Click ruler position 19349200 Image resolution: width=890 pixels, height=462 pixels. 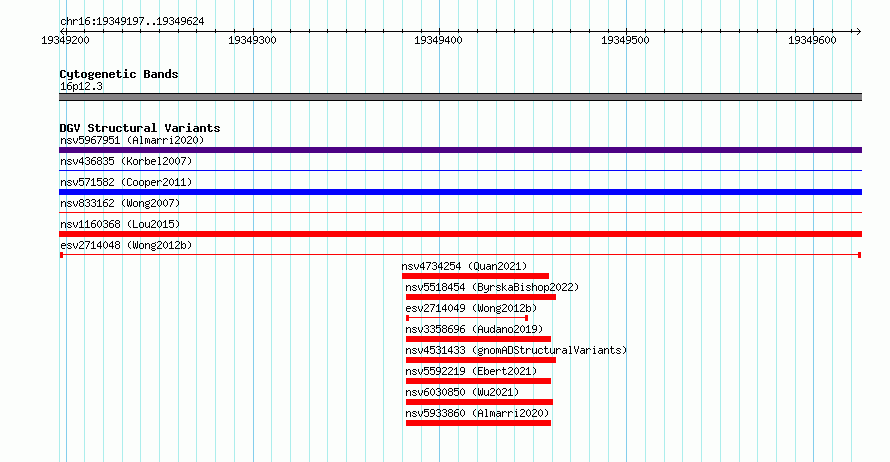65,40
